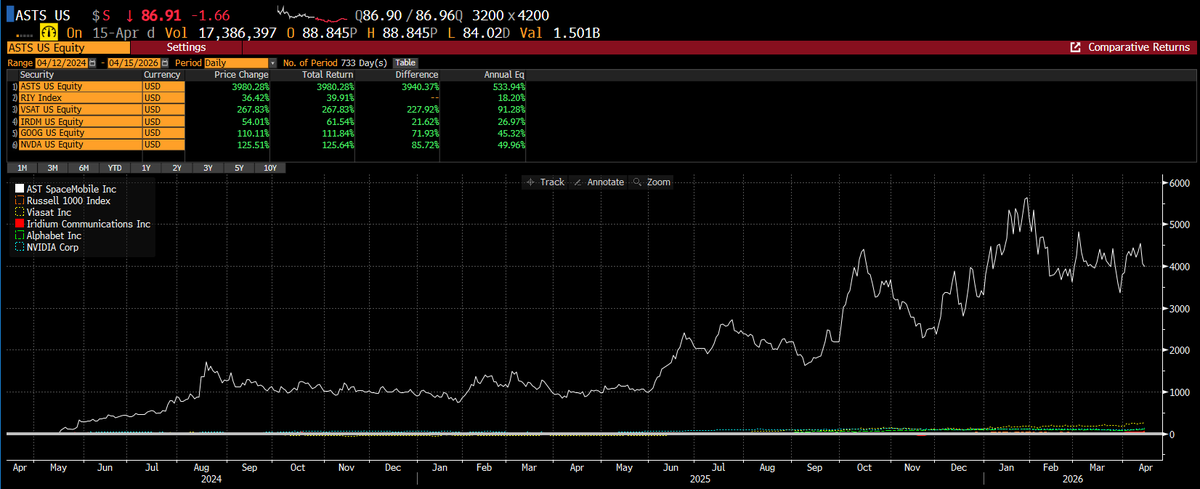Image resolution: width=1200 pixels, height=489 pixels.
Task: Click the USD currency cell for NVDA
Action: click(164, 144)
